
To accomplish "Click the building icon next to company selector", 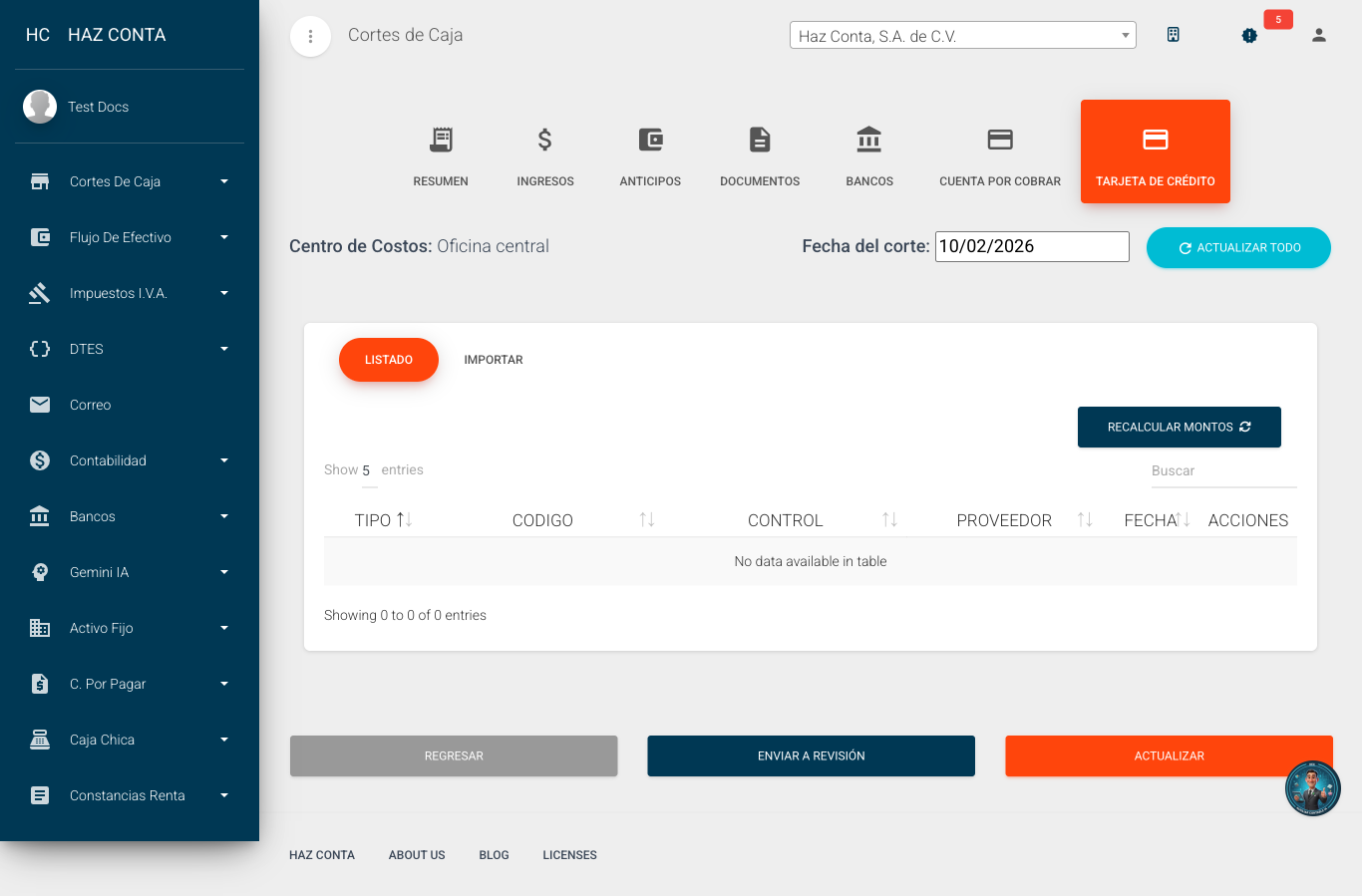I will point(1174,34).
